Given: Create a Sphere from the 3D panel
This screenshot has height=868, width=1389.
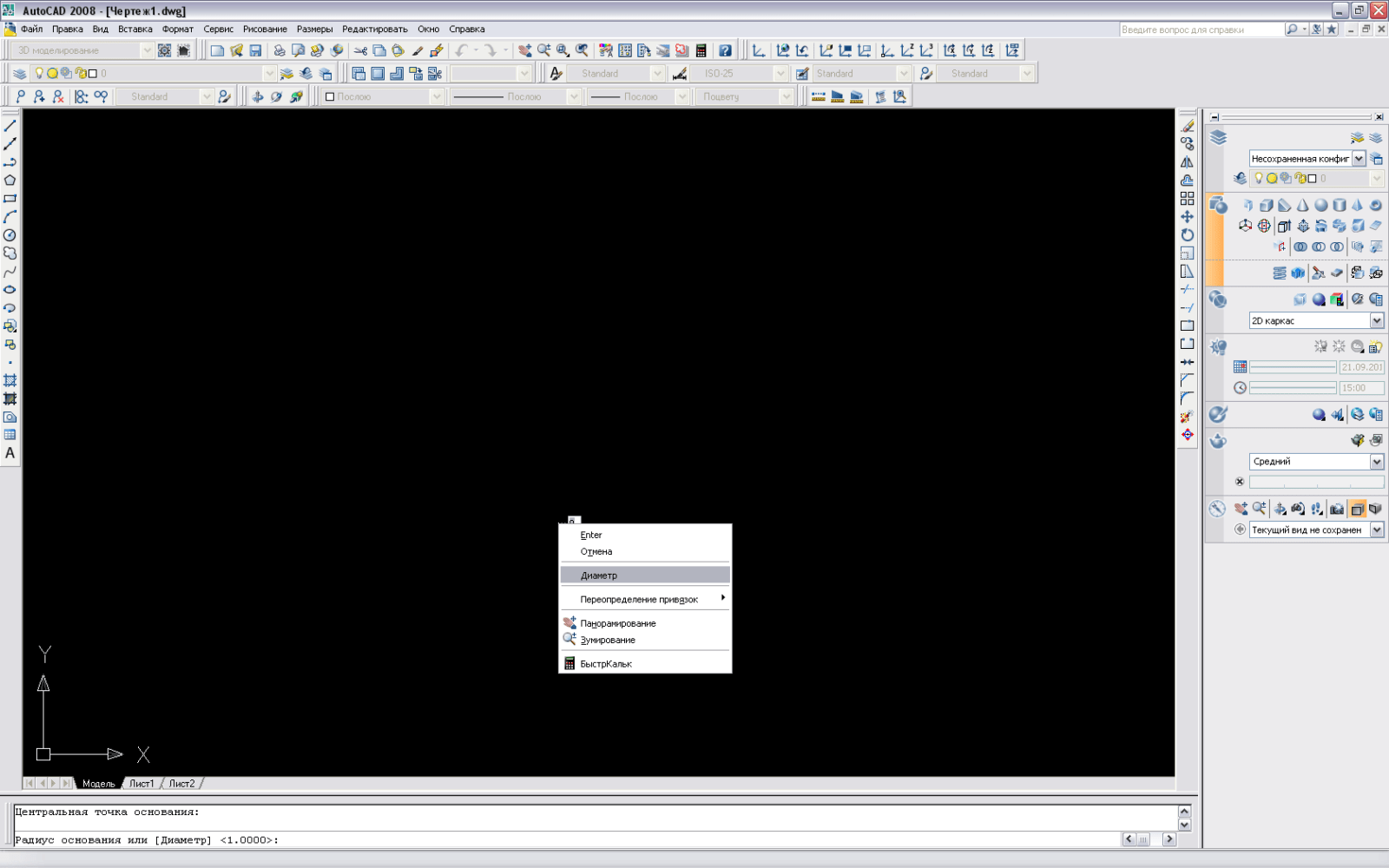Looking at the screenshot, I should pyautogui.click(x=1320, y=206).
